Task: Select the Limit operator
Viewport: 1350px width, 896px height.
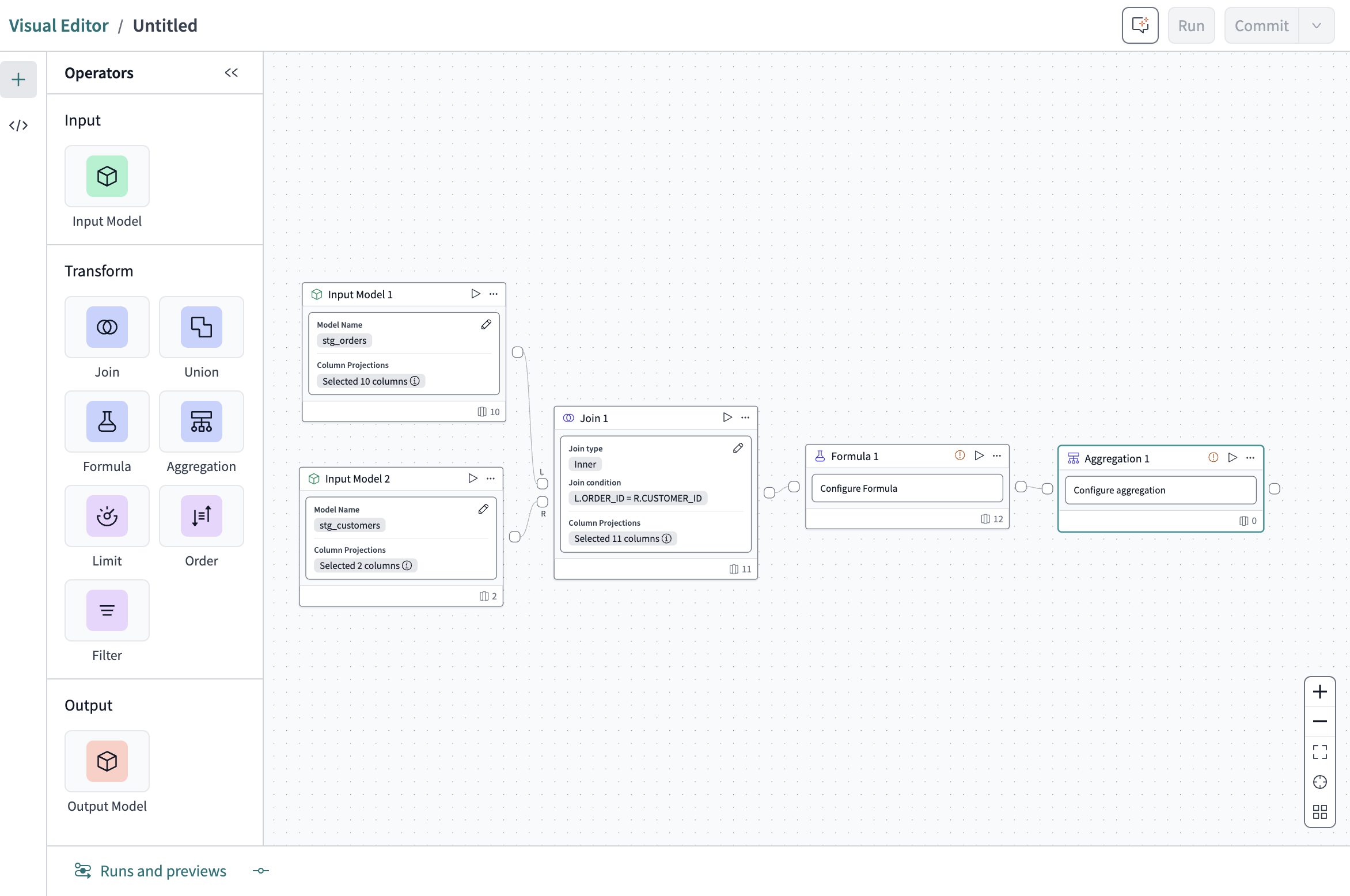Action: [x=107, y=516]
